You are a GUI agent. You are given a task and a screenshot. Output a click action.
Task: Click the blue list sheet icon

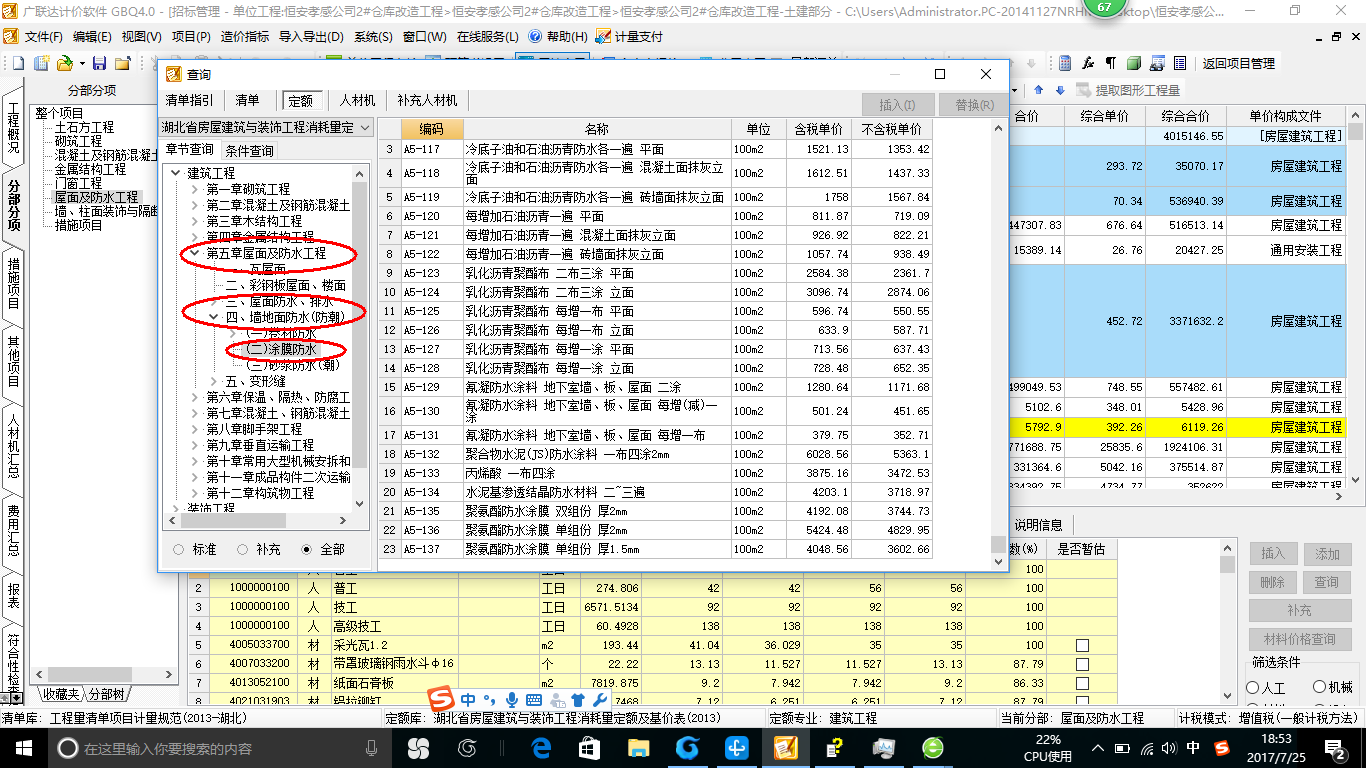pyautogui.click(x=1180, y=63)
